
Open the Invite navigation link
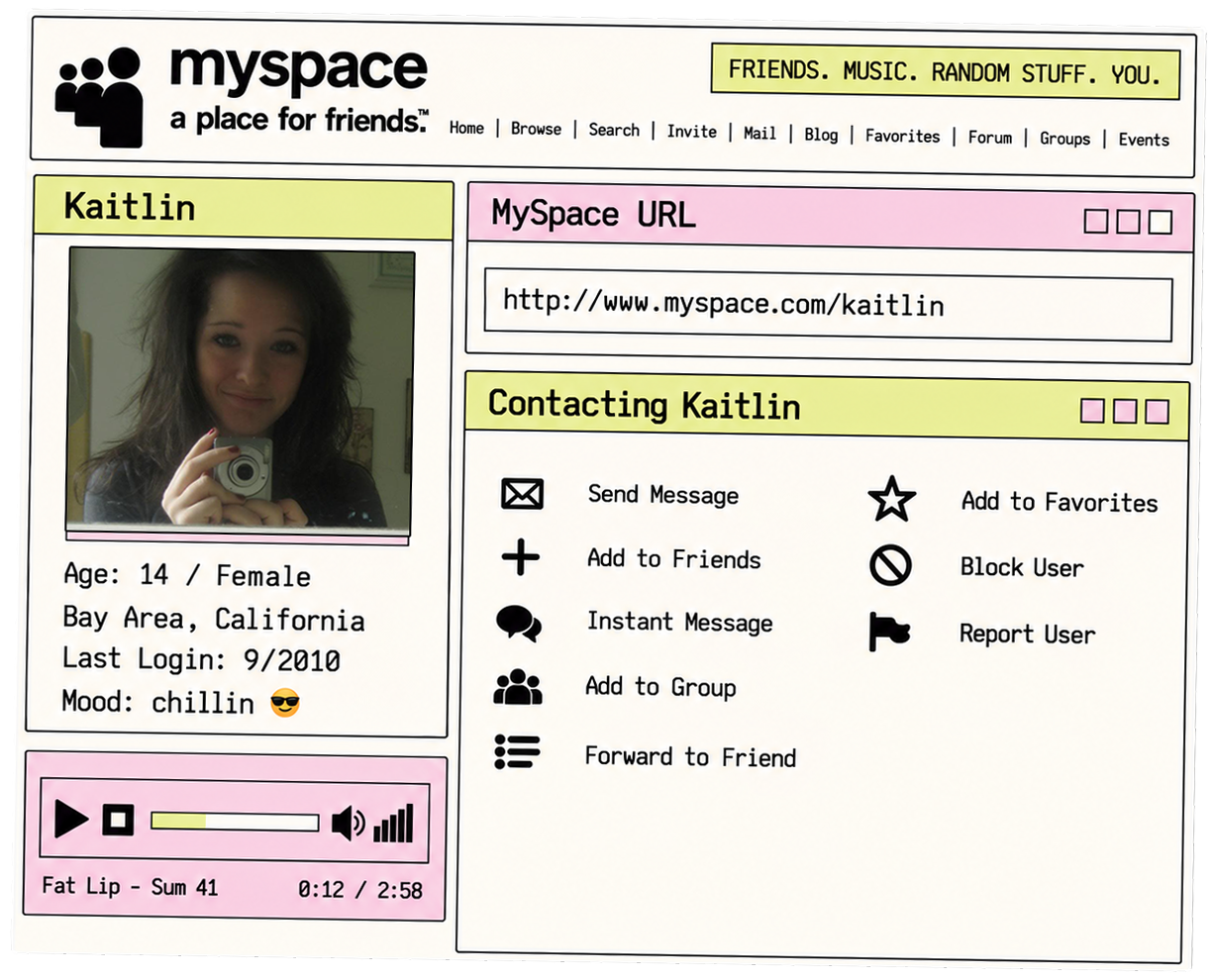coord(691,131)
